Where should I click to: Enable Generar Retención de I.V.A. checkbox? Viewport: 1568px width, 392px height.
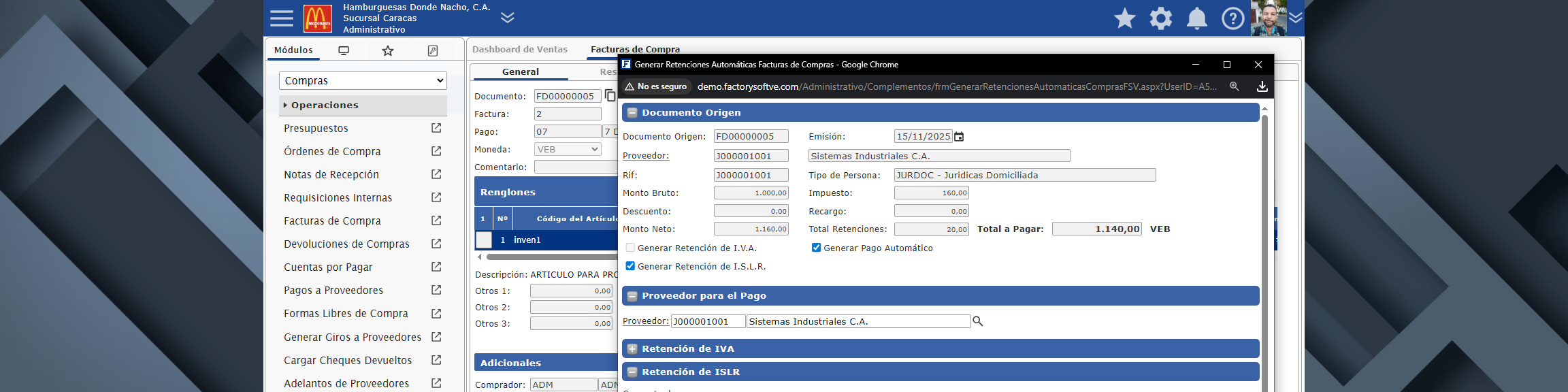point(630,248)
